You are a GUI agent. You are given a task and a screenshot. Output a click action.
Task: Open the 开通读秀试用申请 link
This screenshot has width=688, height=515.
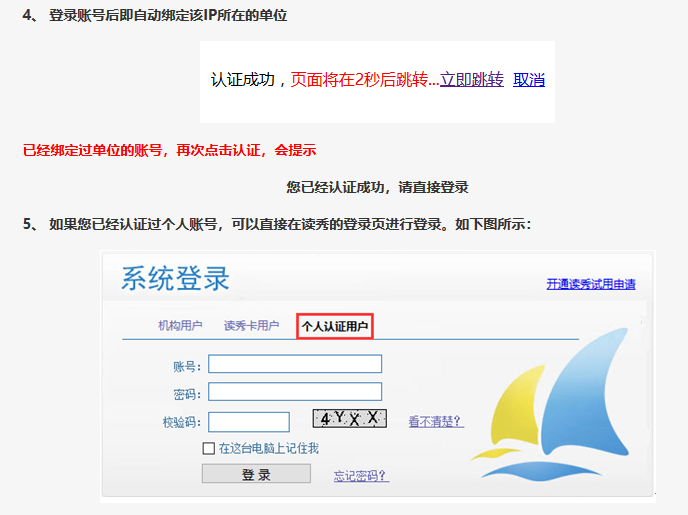pos(590,284)
